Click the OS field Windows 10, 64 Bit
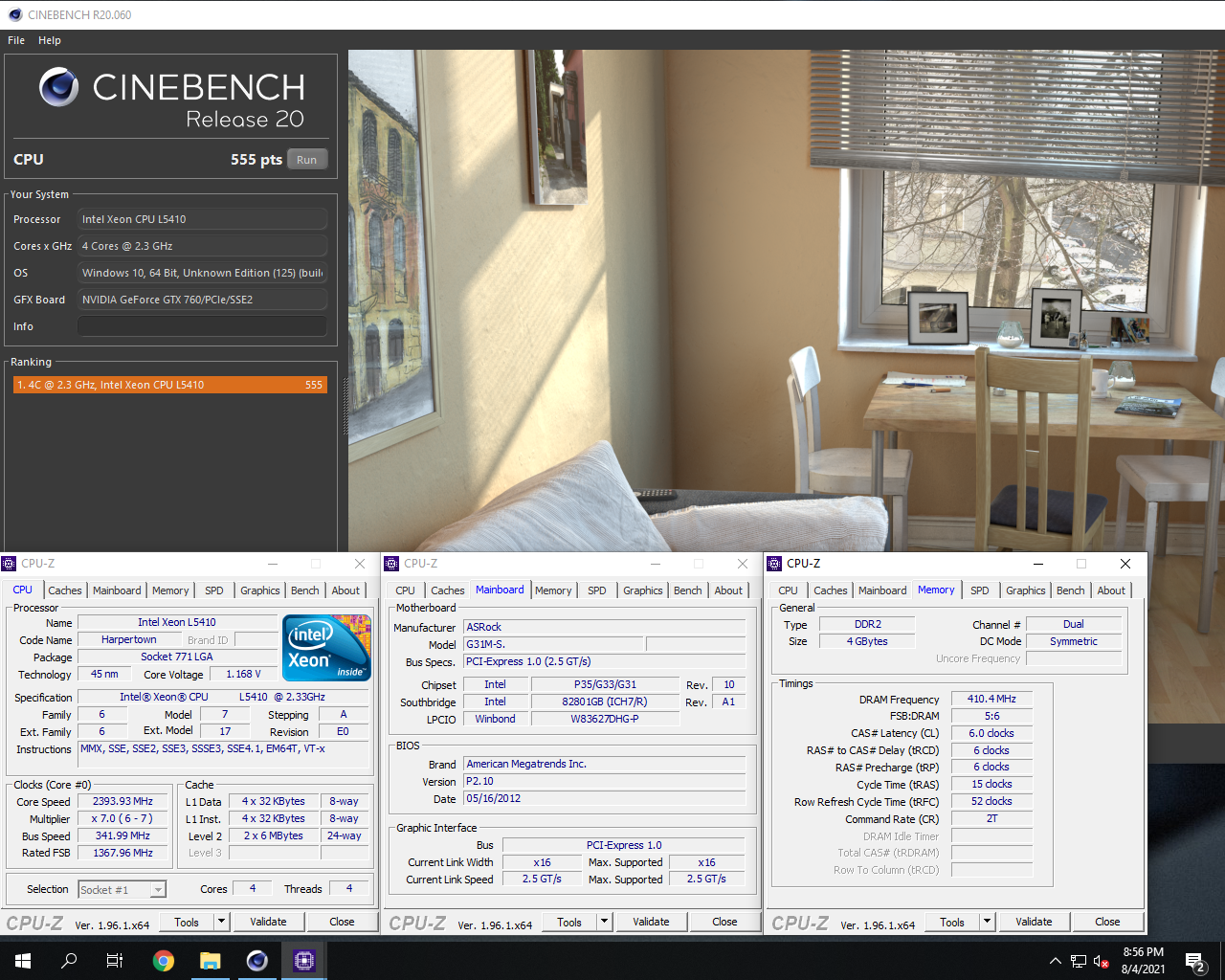The image size is (1225, 980). click(202, 273)
